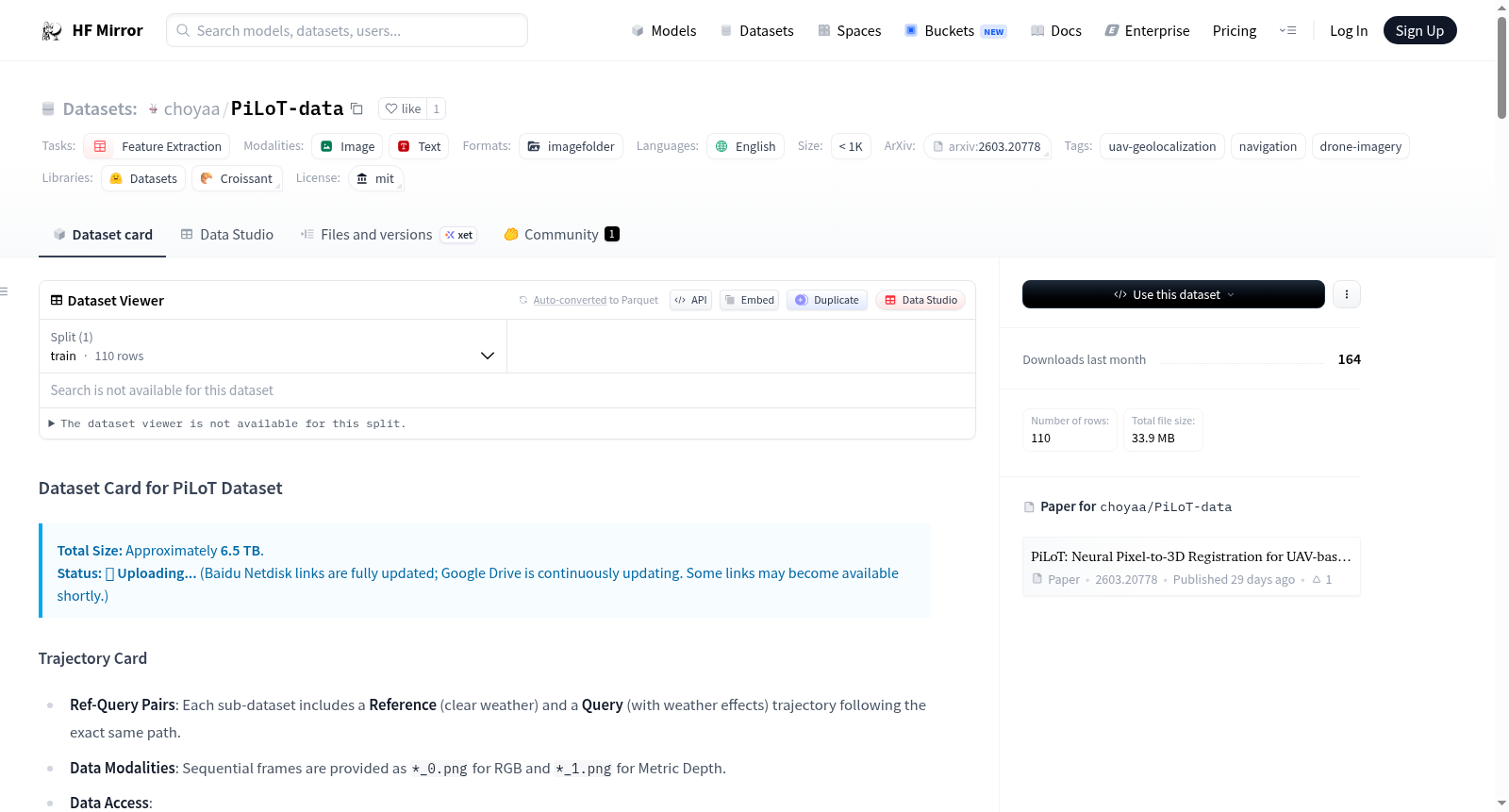Click the downloads count 164

(1349, 359)
